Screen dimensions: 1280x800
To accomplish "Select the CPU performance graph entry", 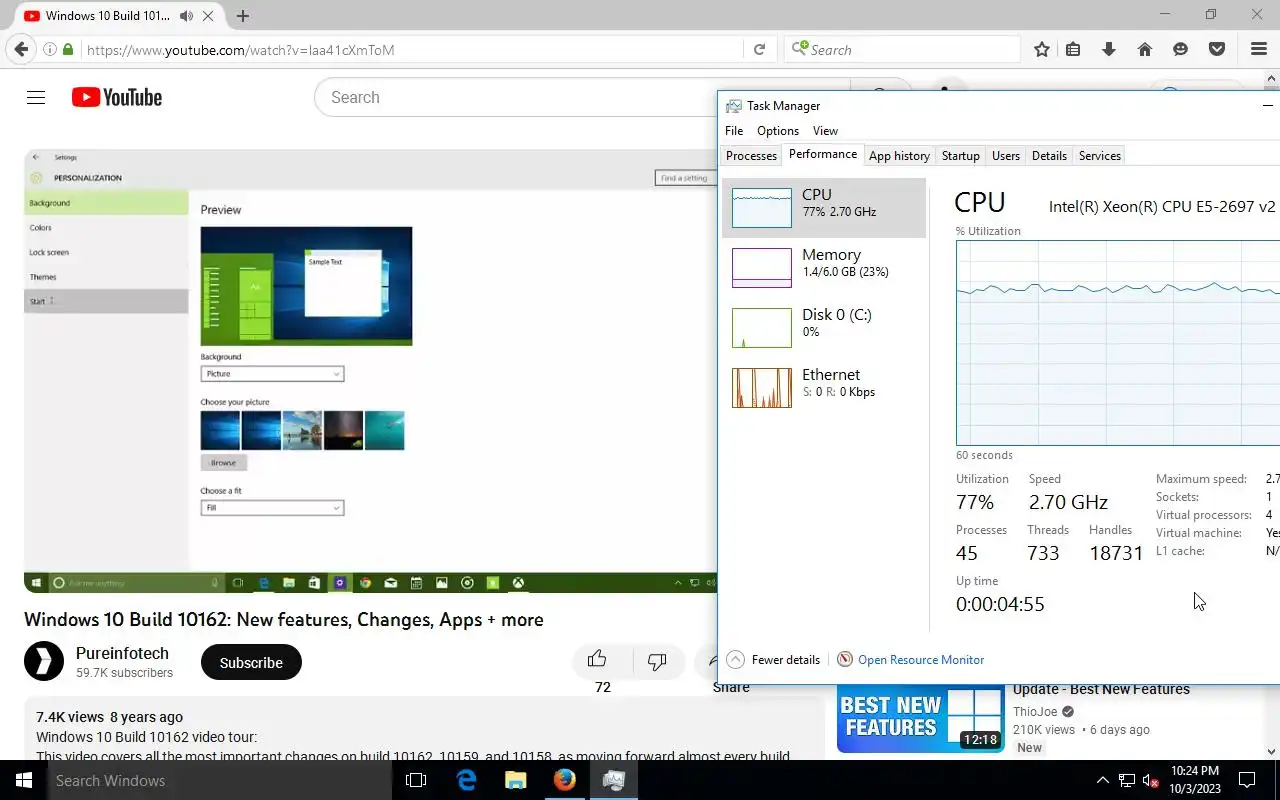I will pos(824,207).
